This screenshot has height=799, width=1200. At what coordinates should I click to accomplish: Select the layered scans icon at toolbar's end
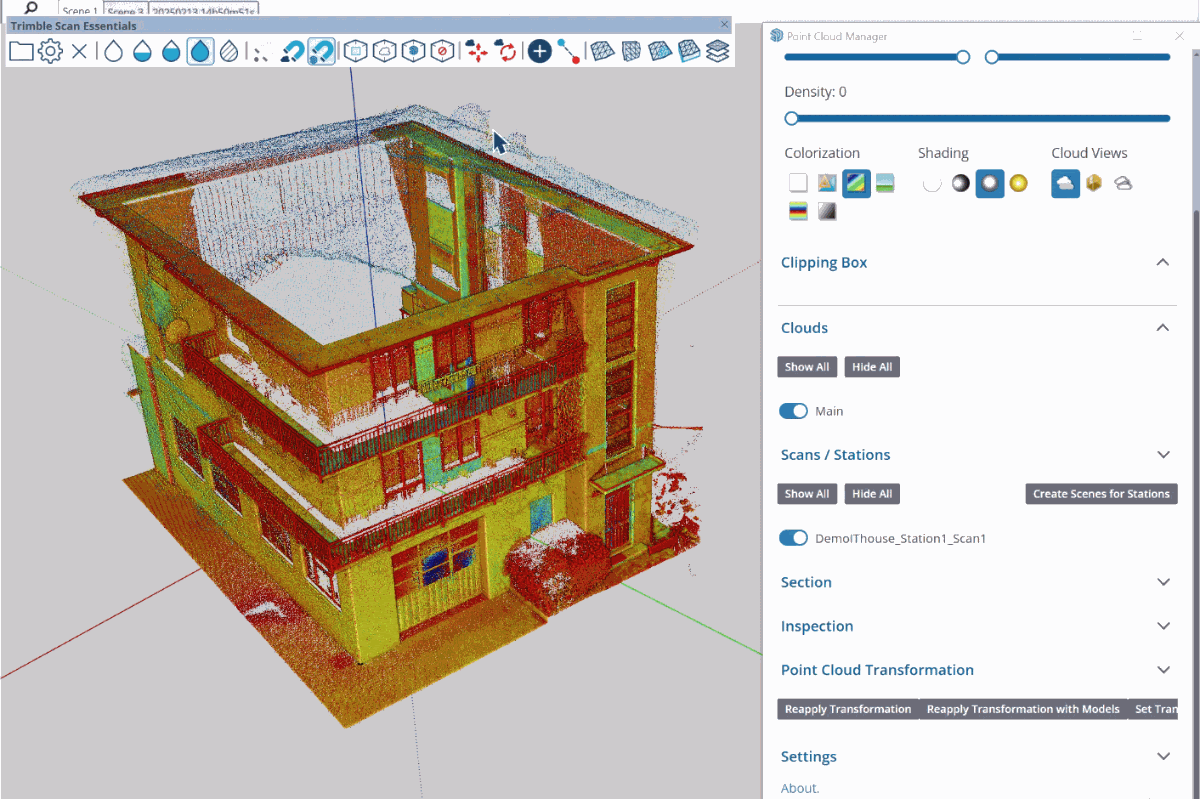(717, 50)
